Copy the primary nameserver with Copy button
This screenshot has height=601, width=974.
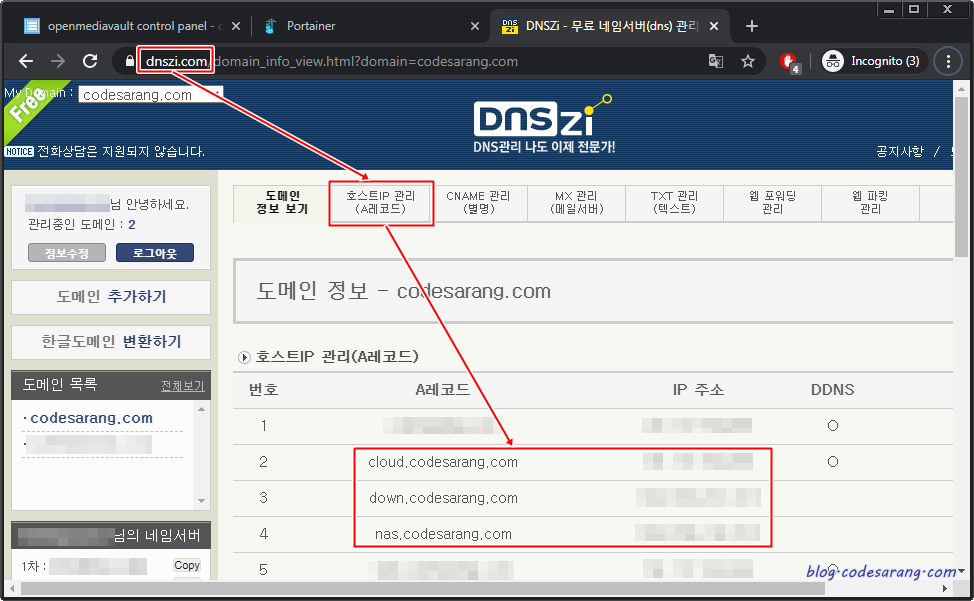186,565
